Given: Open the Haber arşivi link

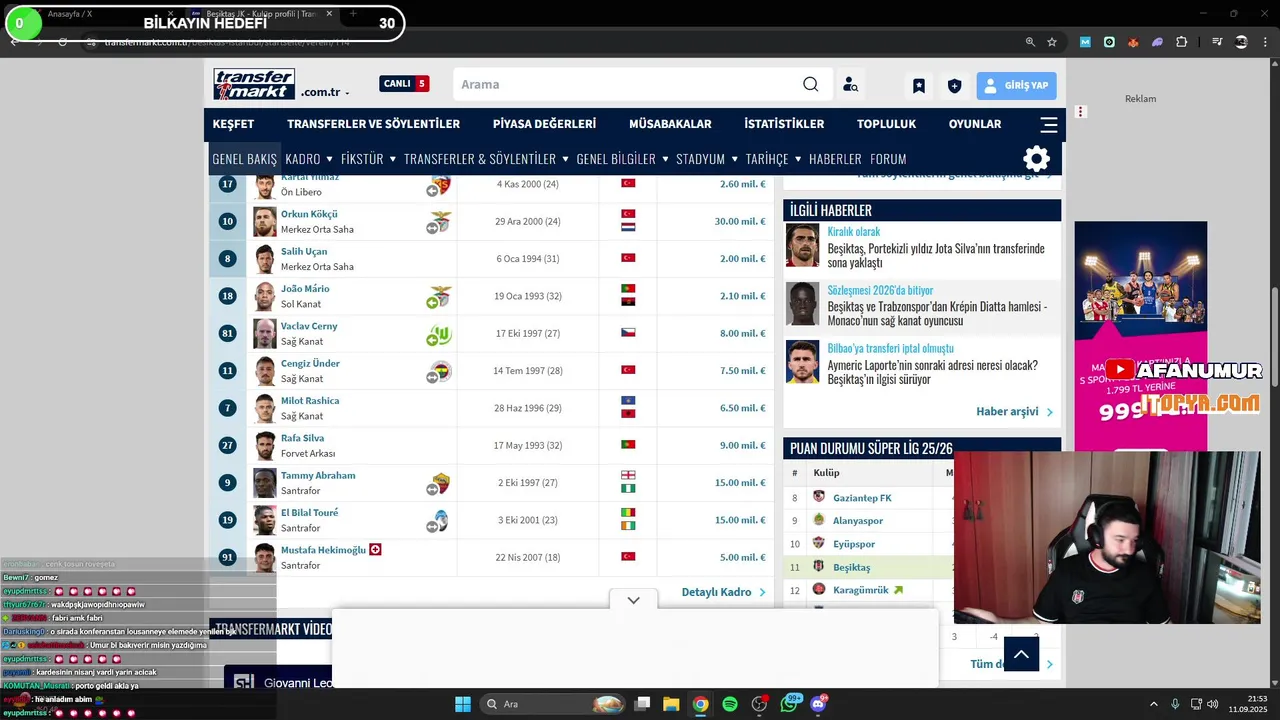Looking at the screenshot, I should [x=1014, y=412].
